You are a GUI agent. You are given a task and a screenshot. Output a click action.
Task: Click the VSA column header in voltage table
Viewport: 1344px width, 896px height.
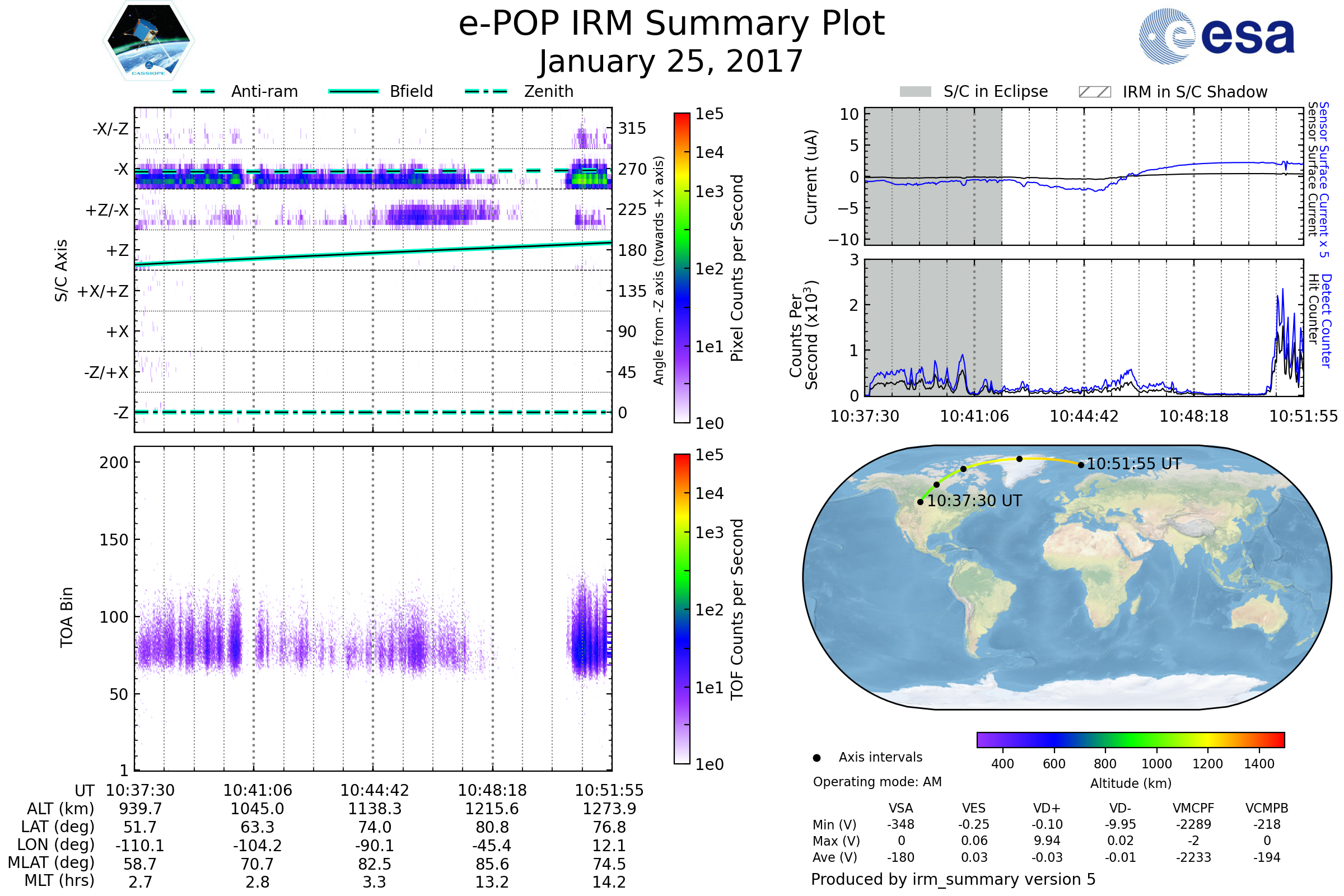900,808
